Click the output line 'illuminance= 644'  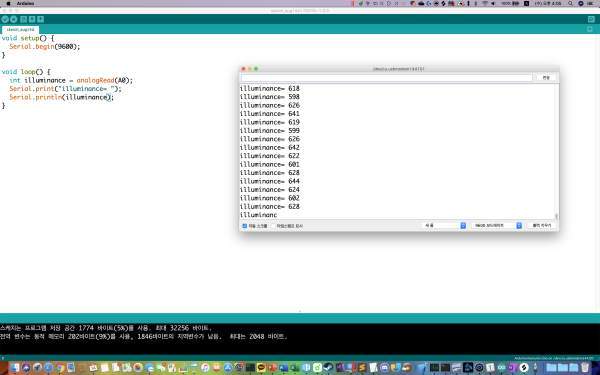click(270, 181)
